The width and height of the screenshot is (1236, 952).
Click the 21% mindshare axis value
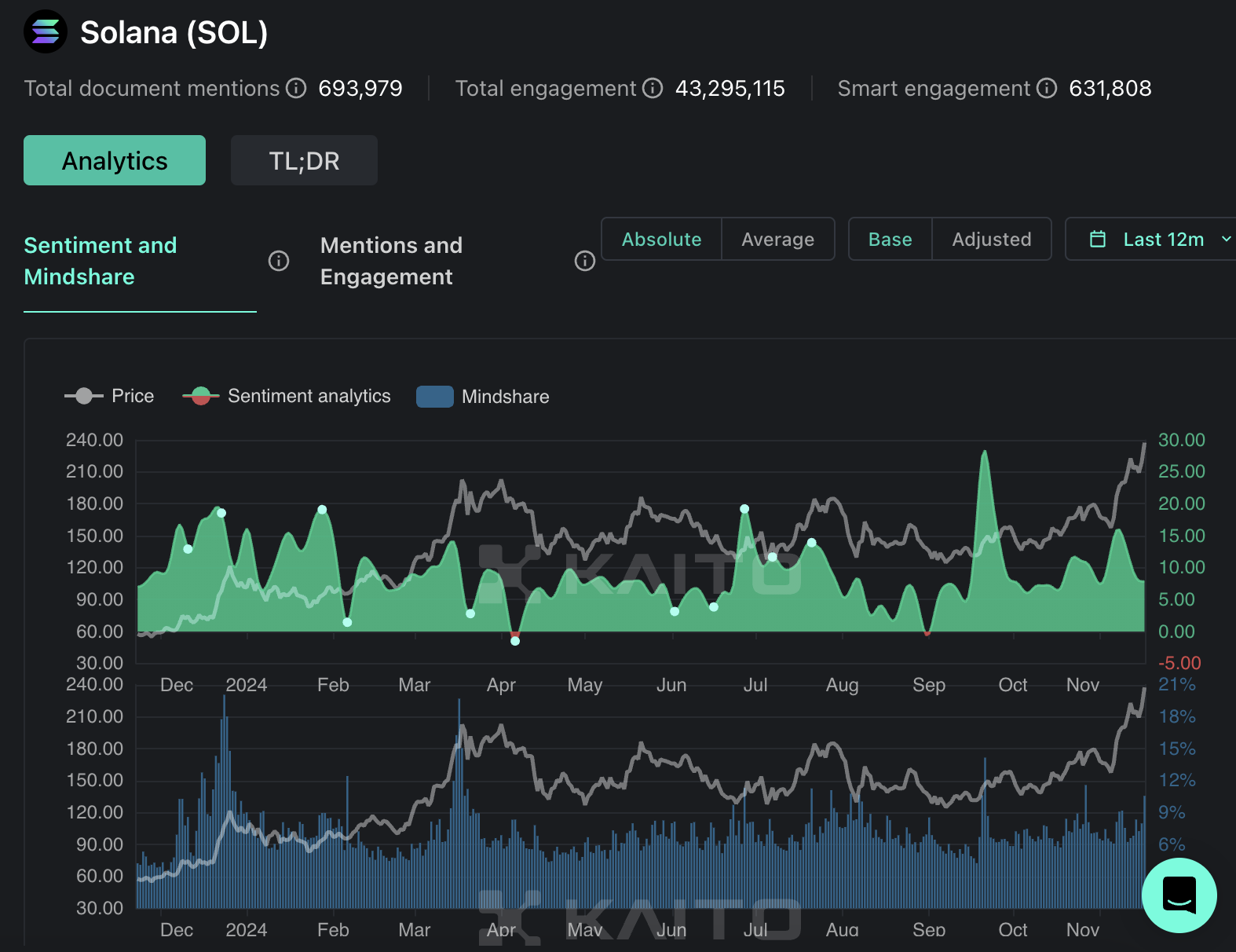coord(1177,684)
